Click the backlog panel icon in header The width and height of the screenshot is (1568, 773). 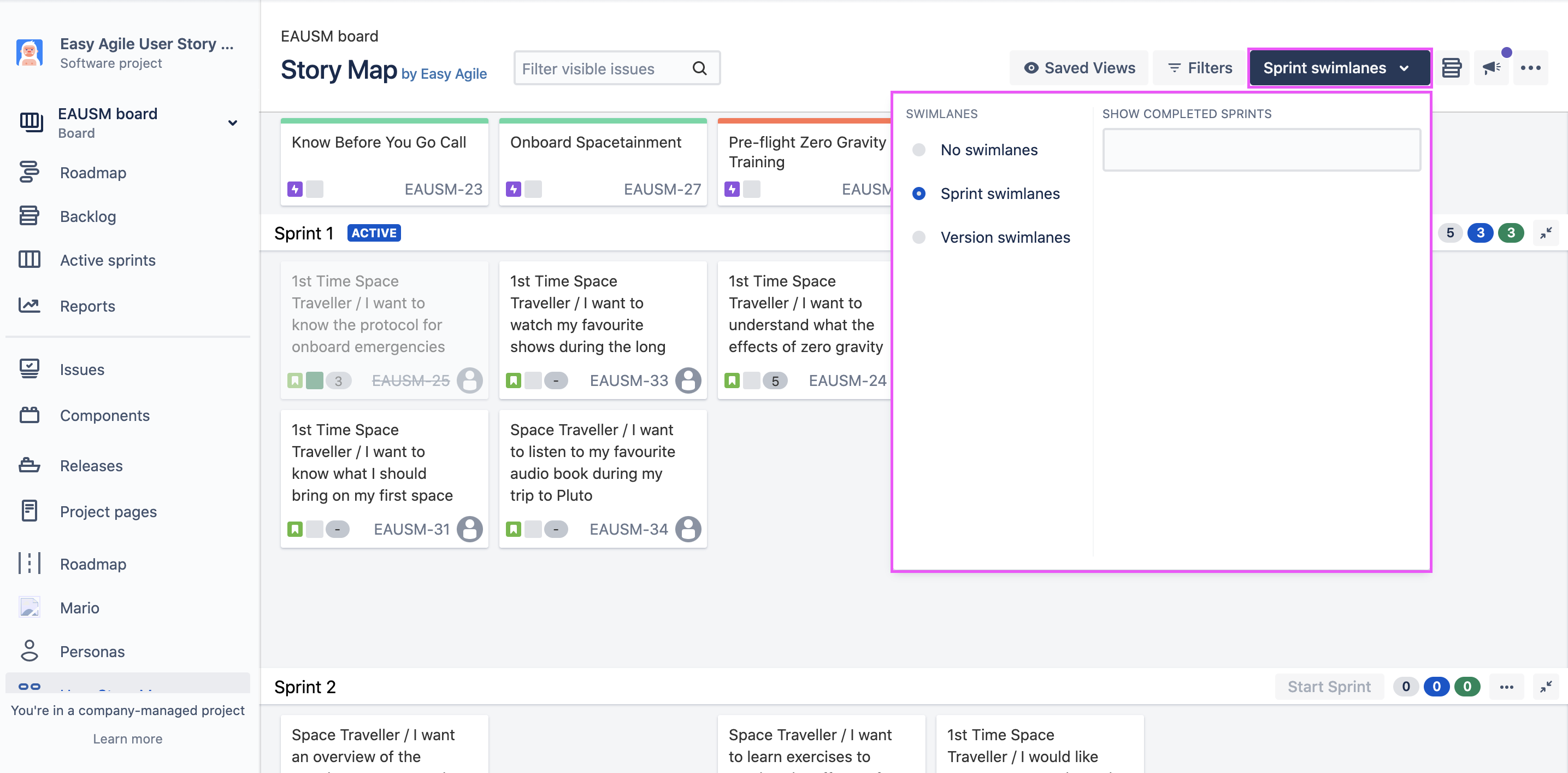[x=1451, y=68]
